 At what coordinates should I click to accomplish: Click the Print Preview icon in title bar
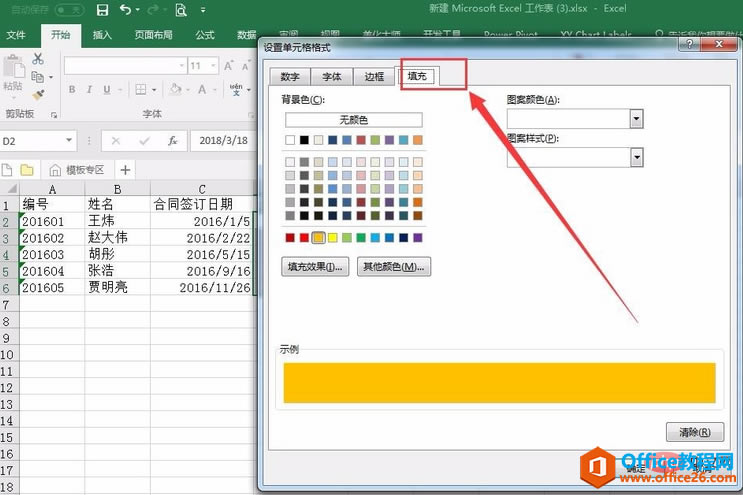point(181,10)
